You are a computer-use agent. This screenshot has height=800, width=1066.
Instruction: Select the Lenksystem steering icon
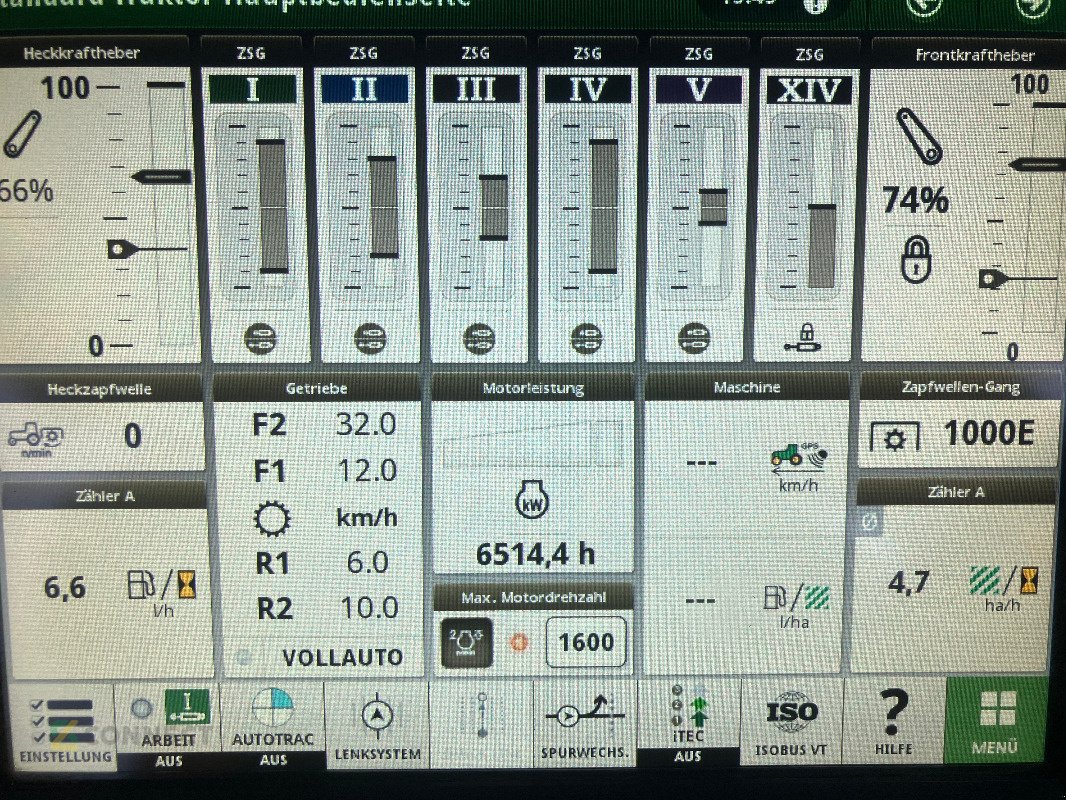[x=375, y=720]
